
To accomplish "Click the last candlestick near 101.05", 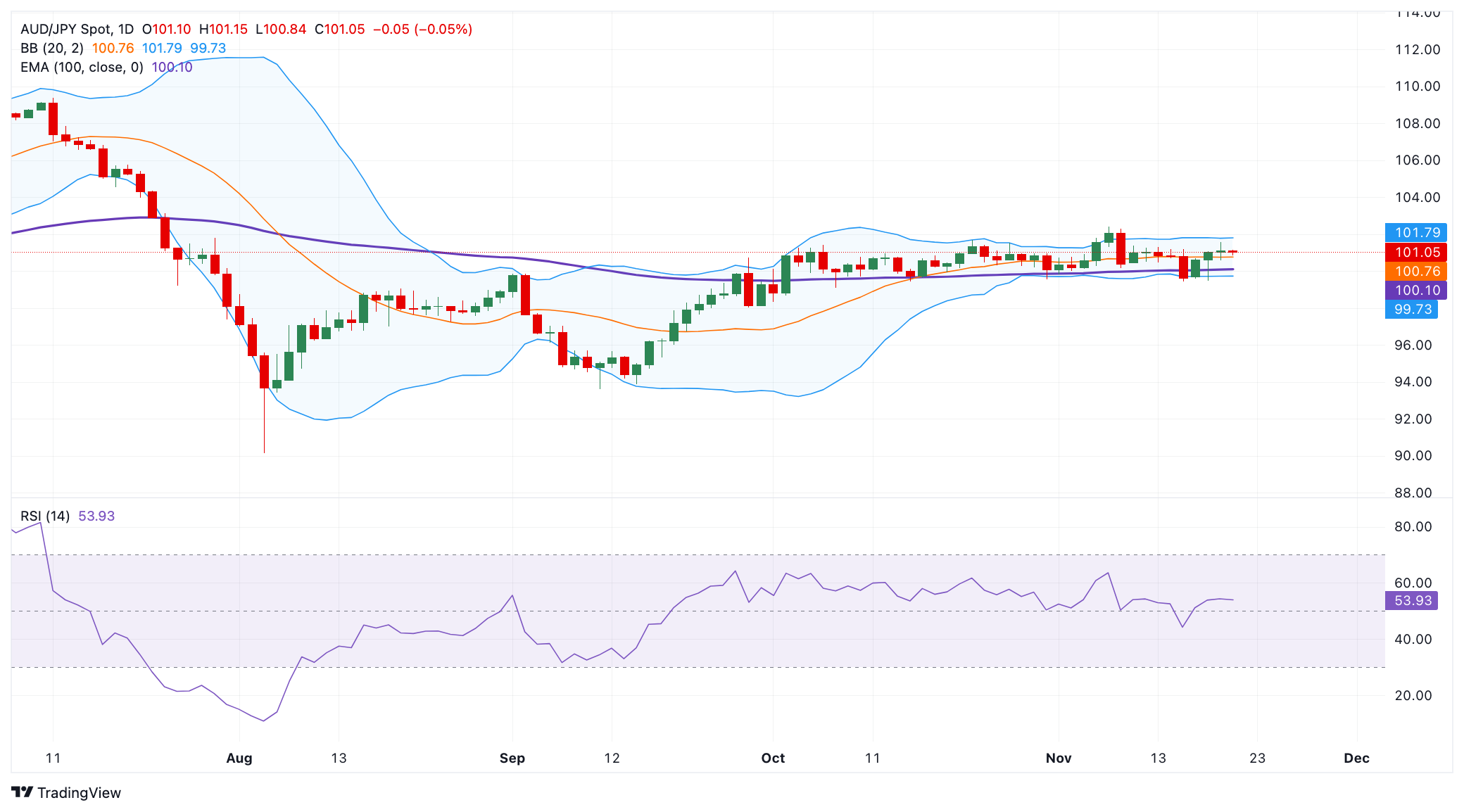I will point(1232,252).
